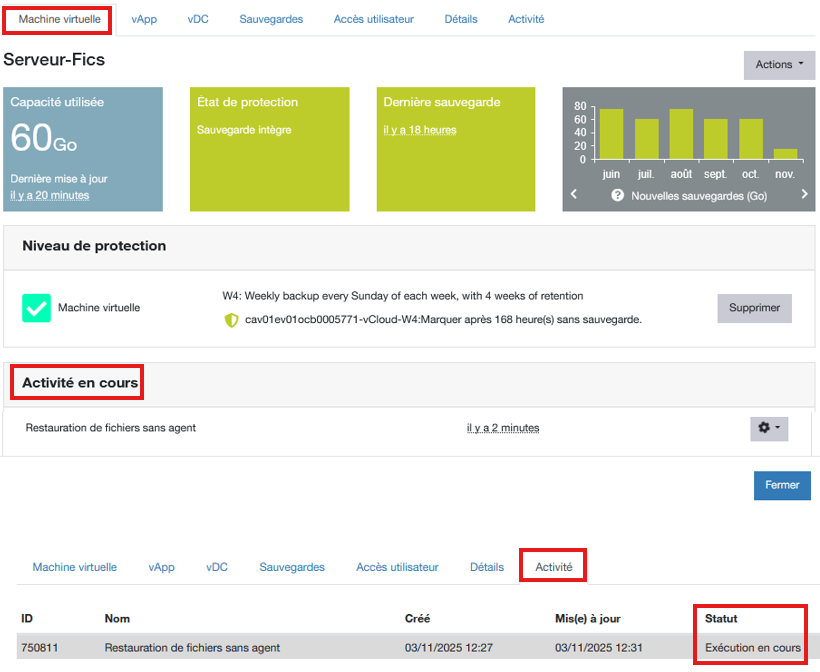Select the bottom Activité tab
The width and height of the screenshot is (820, 672).
pyautogui.click(x=554, y=567)
